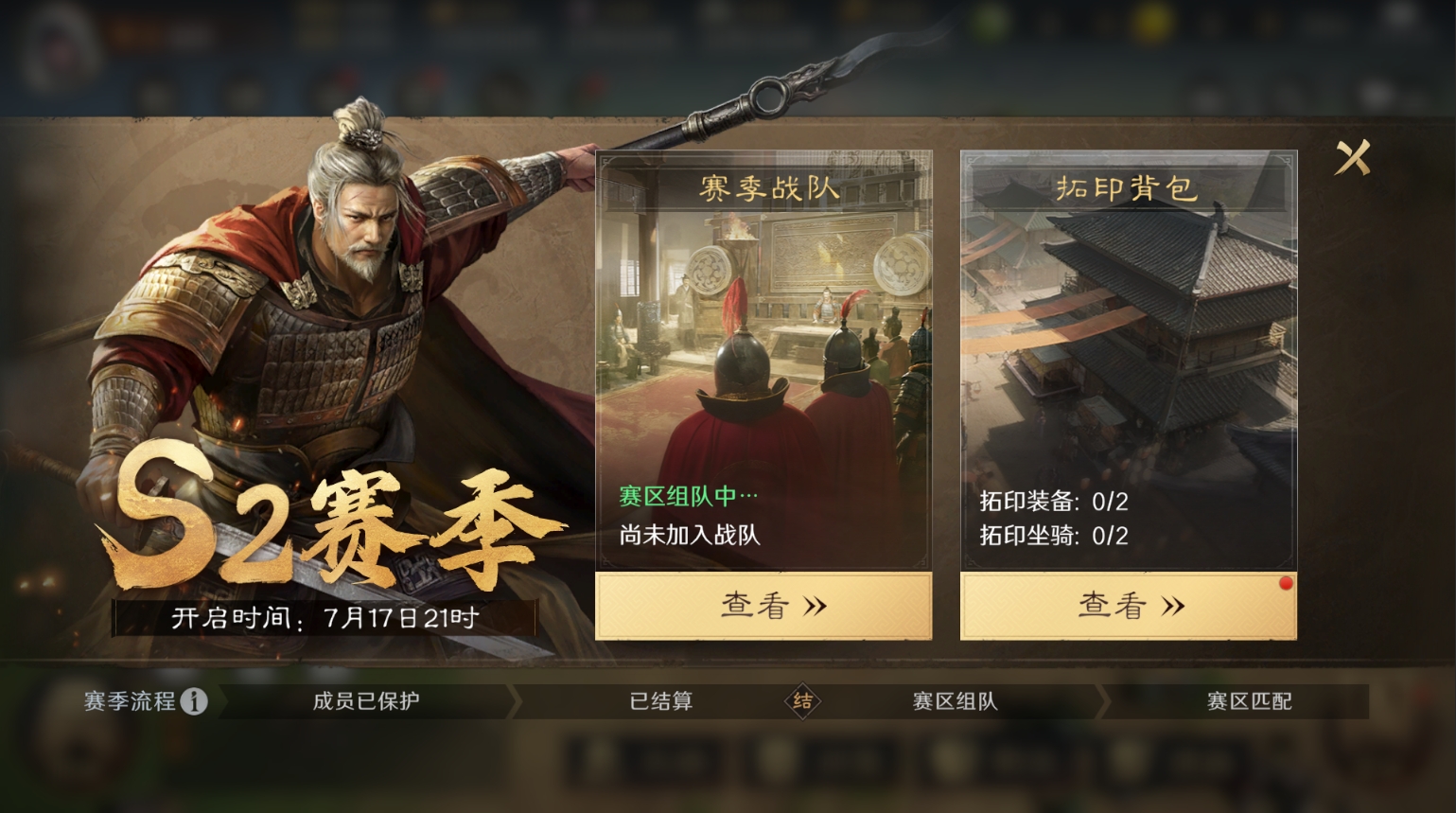Select the 已结算 stage
The width and height of the screenshot is (1456, 813).
661,701
